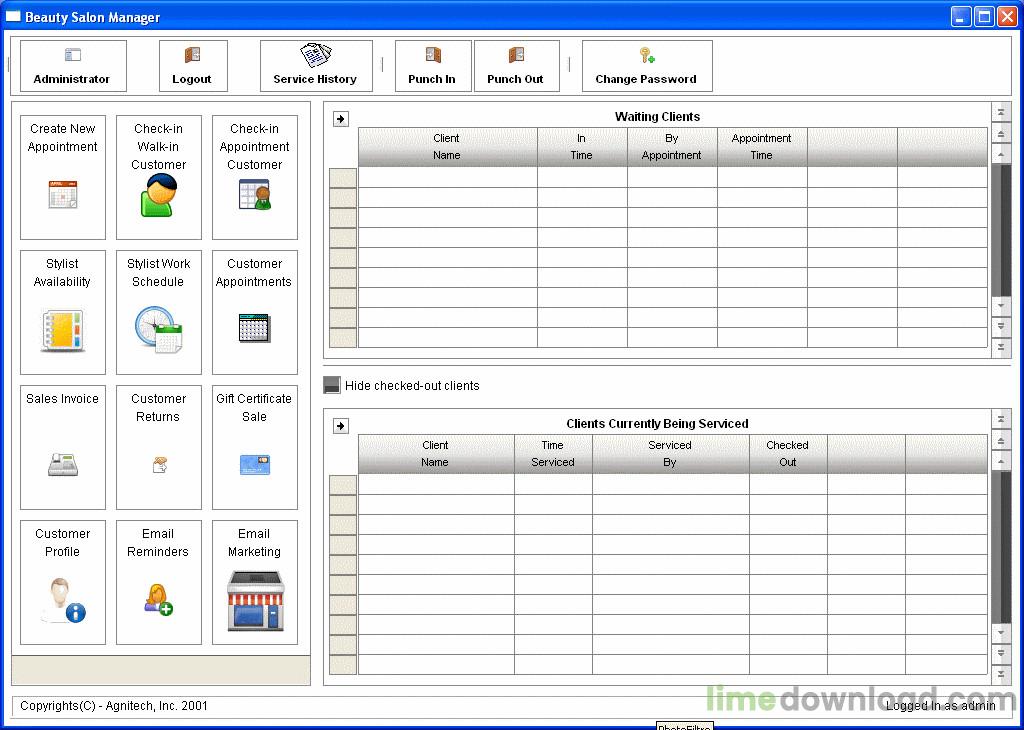Viewport: 1024px width, 730px height.
Task: Open the Administrator panel
Action: coord(72,65)
